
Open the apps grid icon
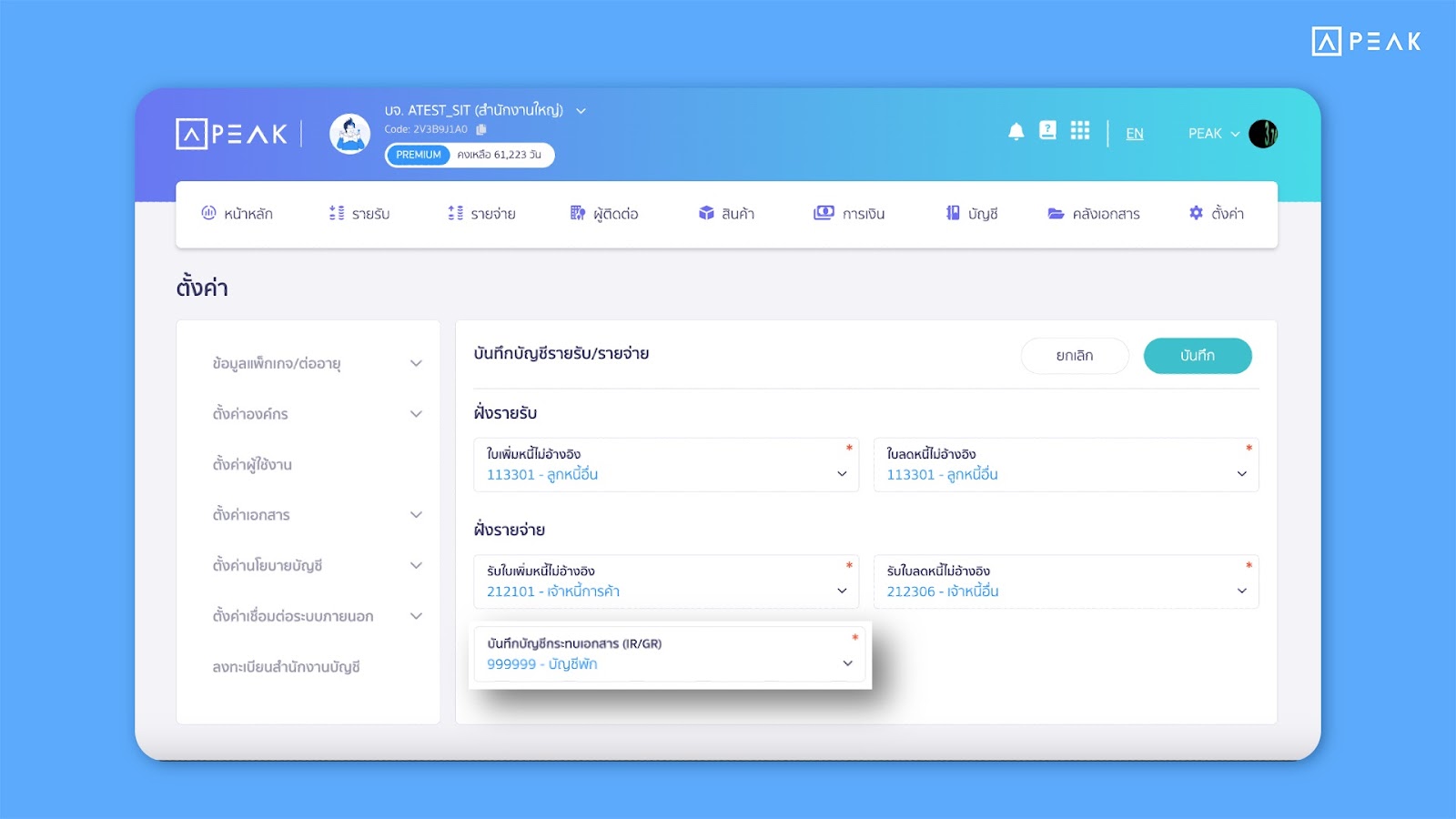click(1079, 131)
